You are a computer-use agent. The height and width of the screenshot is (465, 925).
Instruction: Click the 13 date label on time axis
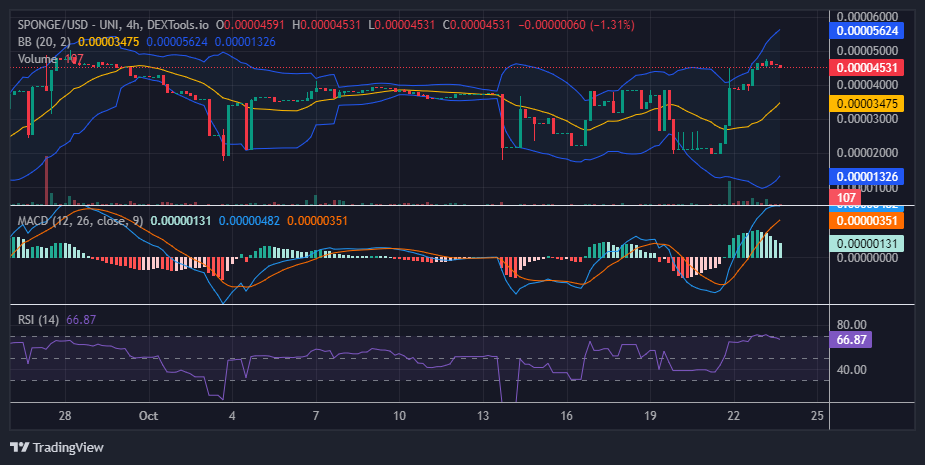click(483, 416)
